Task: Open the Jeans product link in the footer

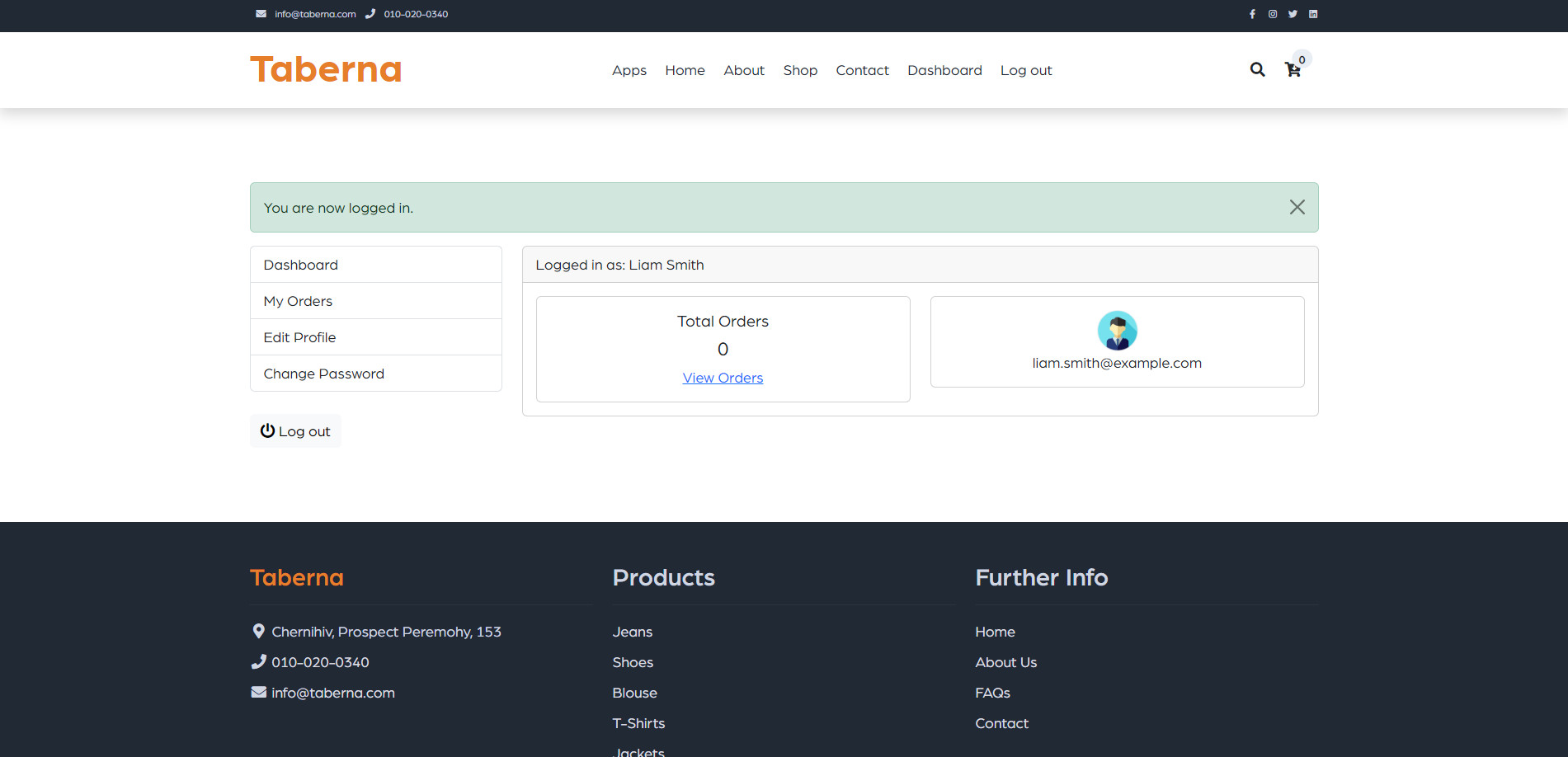Action: (x=632, y=632)
